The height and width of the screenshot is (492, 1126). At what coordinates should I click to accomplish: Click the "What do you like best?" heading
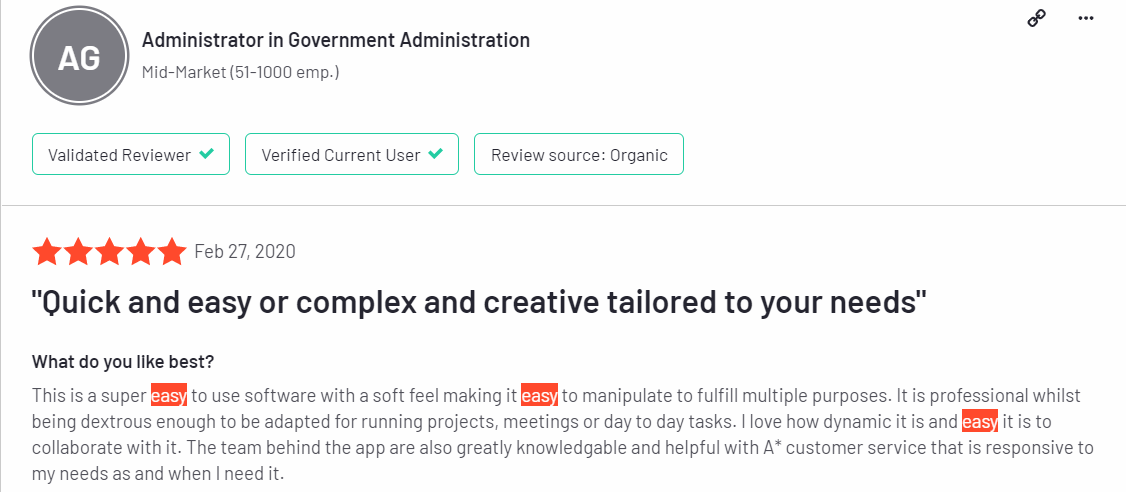[x=123, y=362]
